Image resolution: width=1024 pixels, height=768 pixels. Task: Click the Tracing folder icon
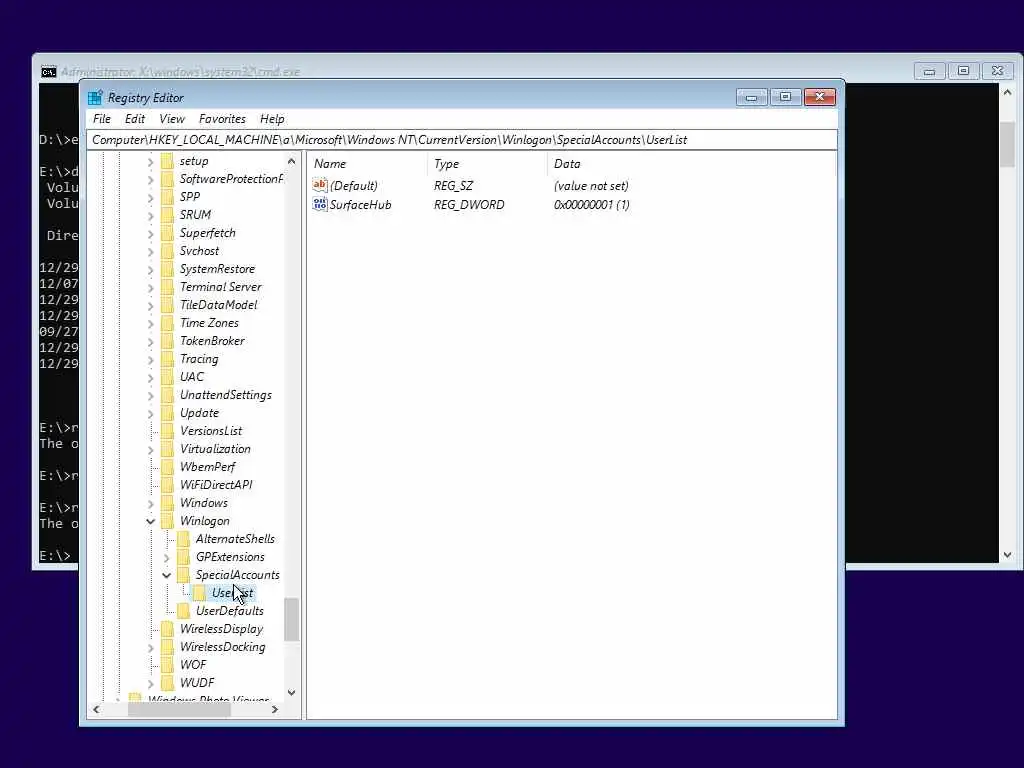[168, 359]
